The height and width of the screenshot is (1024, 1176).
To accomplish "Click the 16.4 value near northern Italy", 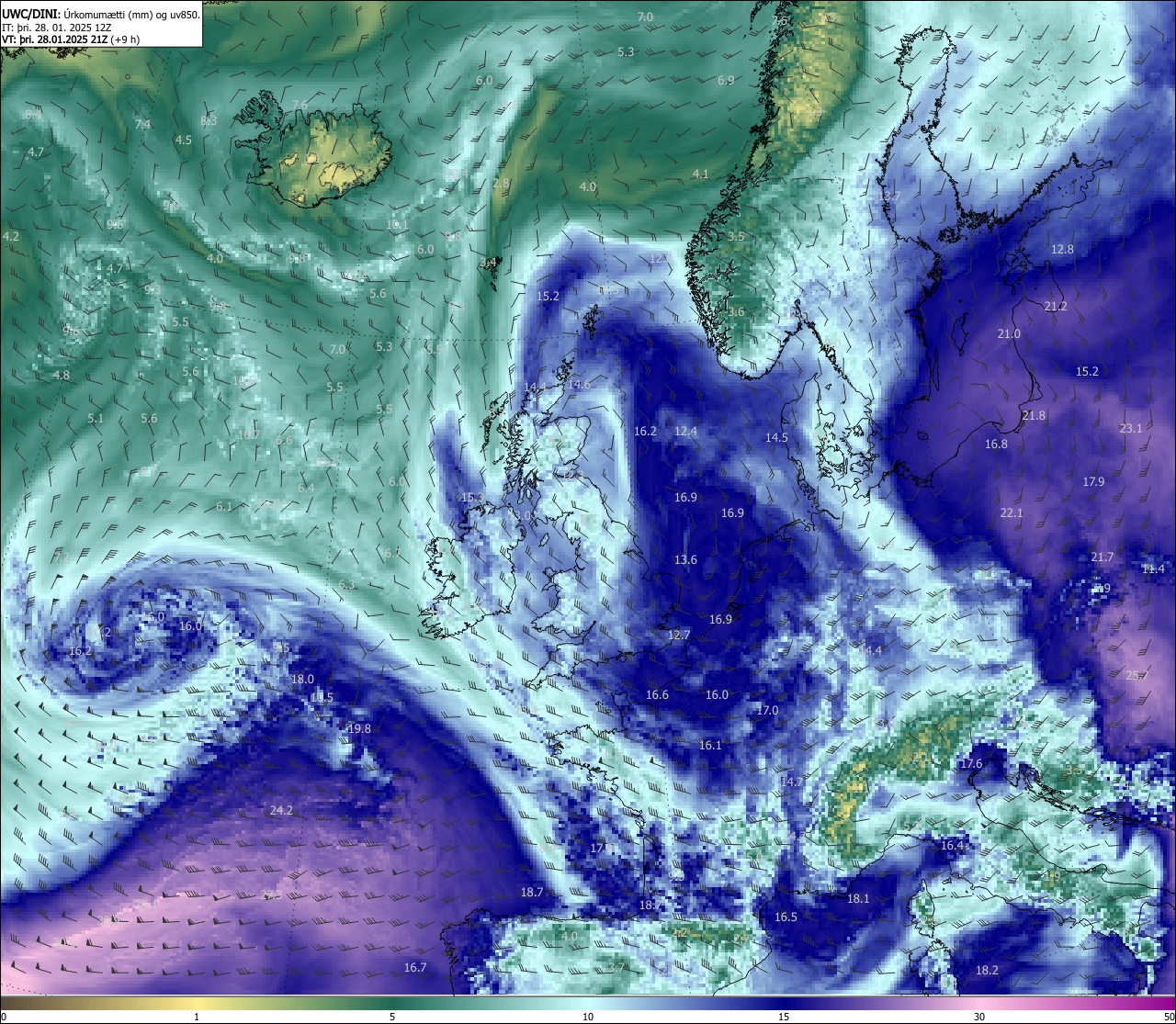I will [x=953, y=845].
